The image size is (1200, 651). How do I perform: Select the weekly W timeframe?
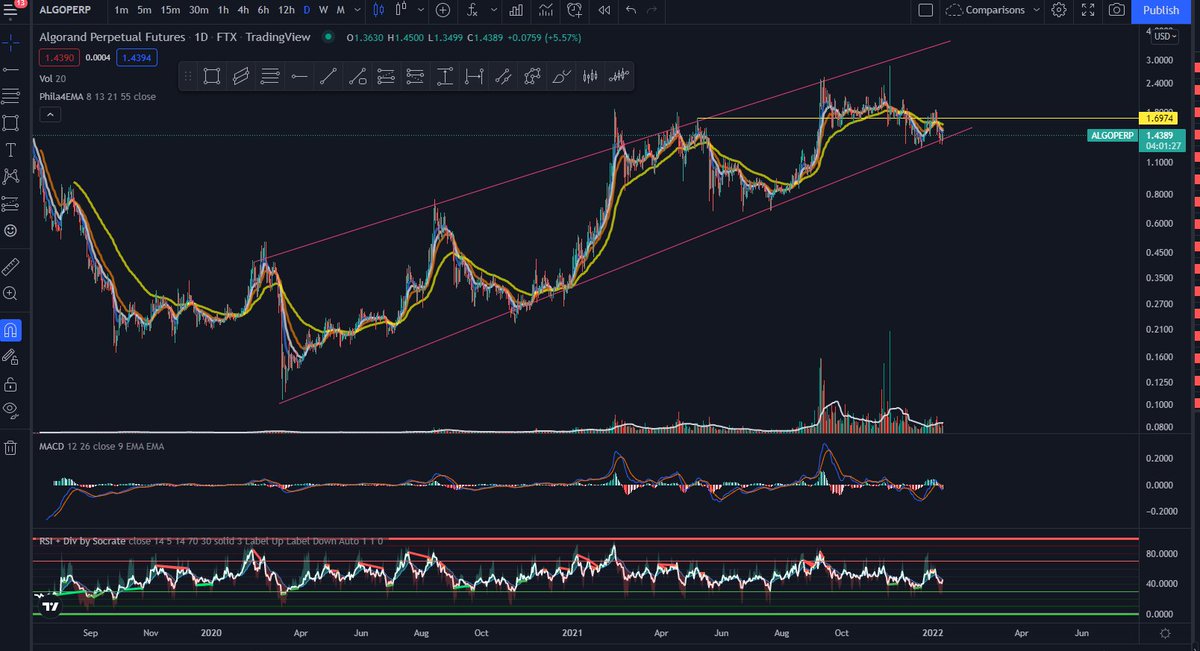323,10
